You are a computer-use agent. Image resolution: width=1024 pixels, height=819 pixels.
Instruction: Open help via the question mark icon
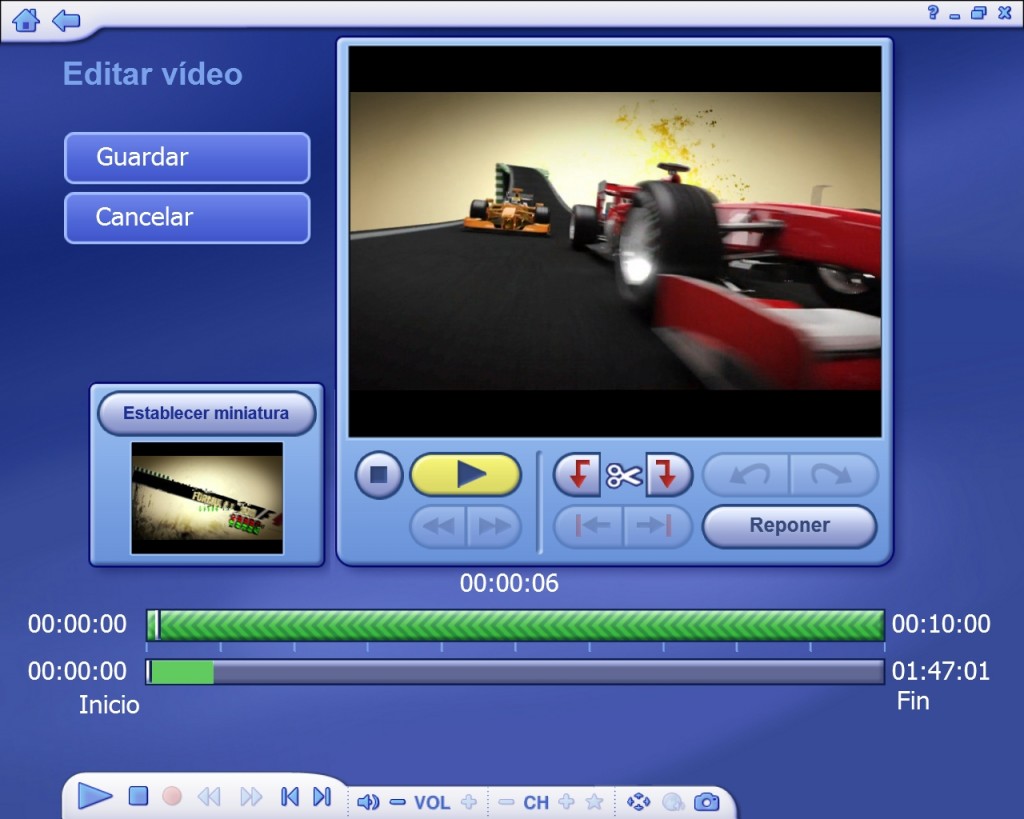933,13
